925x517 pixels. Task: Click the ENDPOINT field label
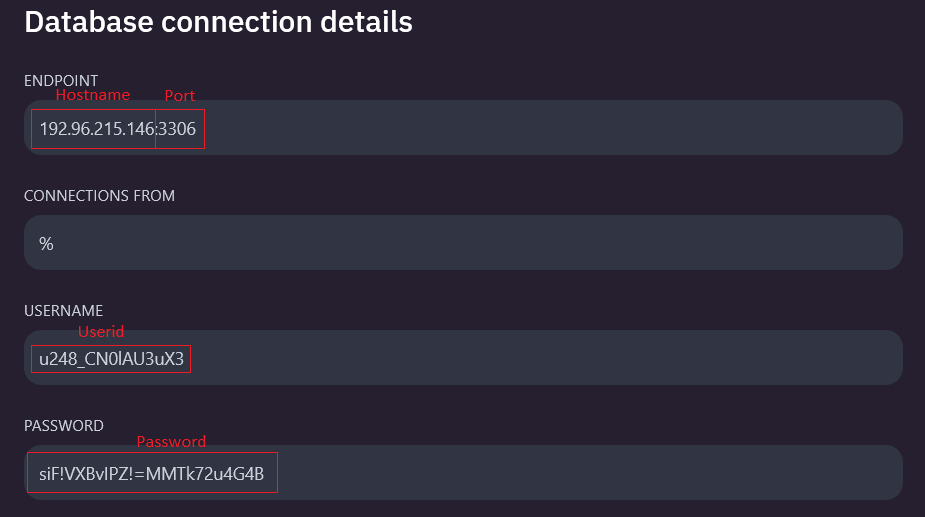tap(61, 81)
